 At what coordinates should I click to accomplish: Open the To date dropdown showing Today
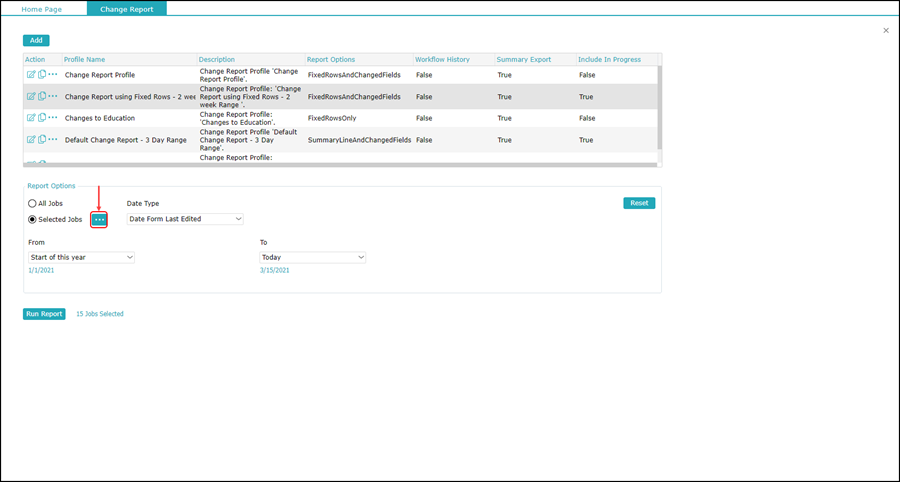(x=313, y=257)
